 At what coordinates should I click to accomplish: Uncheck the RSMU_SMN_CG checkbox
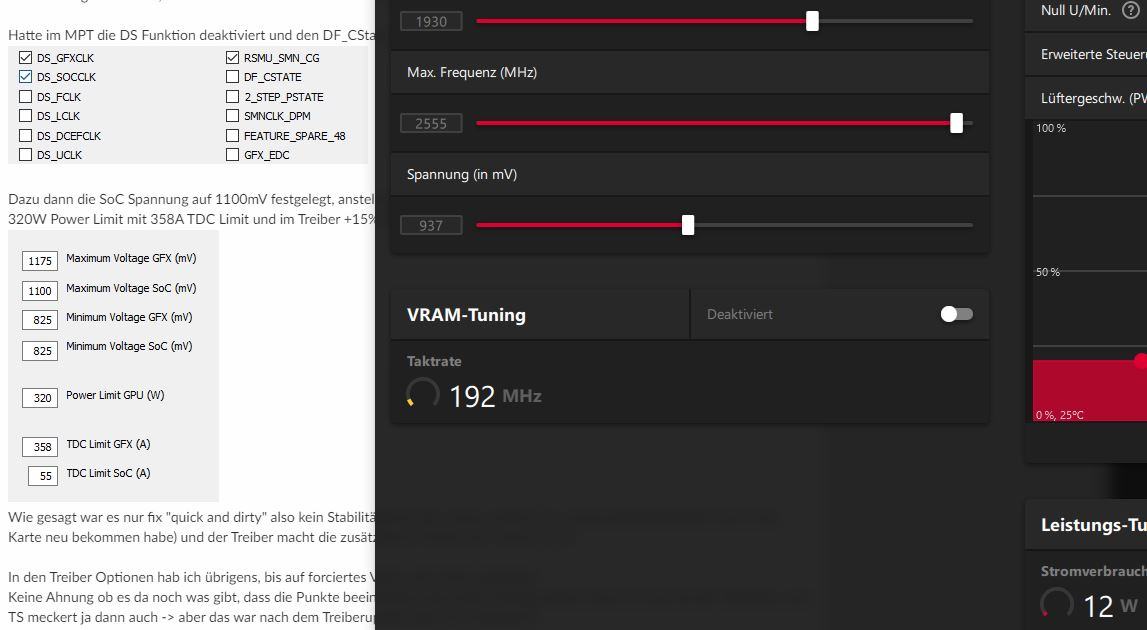233,57
